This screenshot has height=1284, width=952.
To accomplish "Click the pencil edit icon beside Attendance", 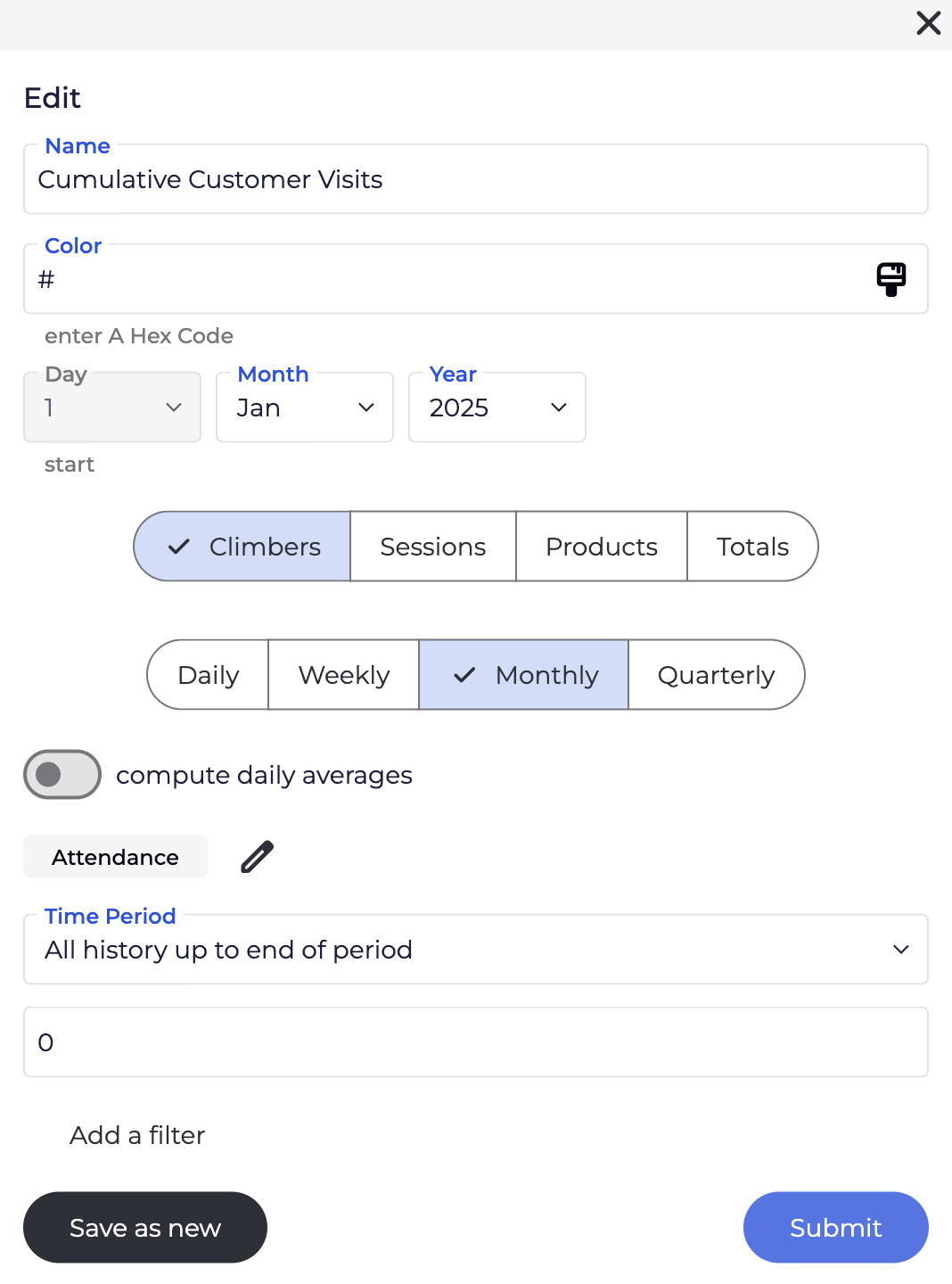I will (258, 857).
